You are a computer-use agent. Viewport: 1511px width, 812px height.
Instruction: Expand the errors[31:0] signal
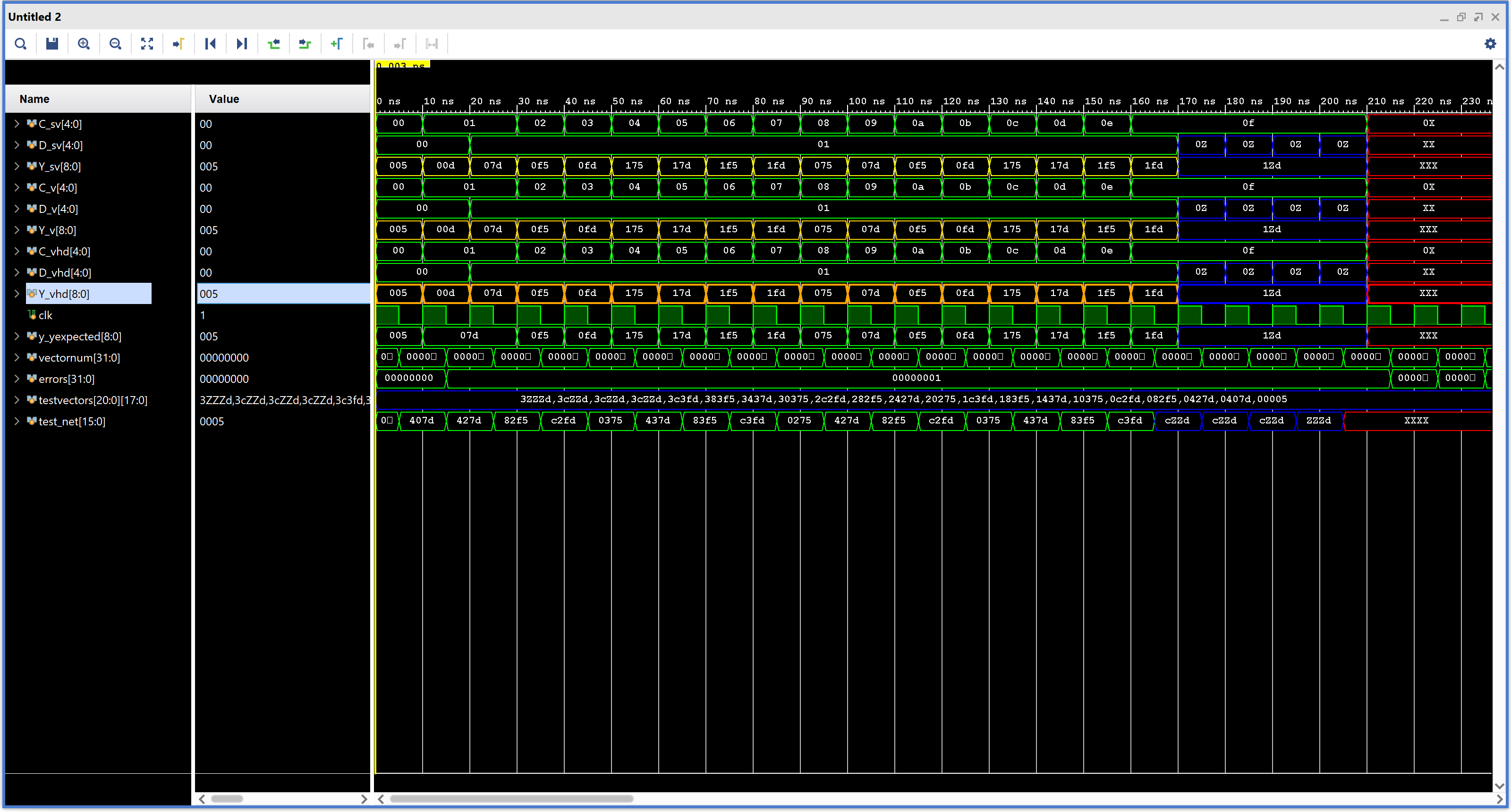(17, 379)
